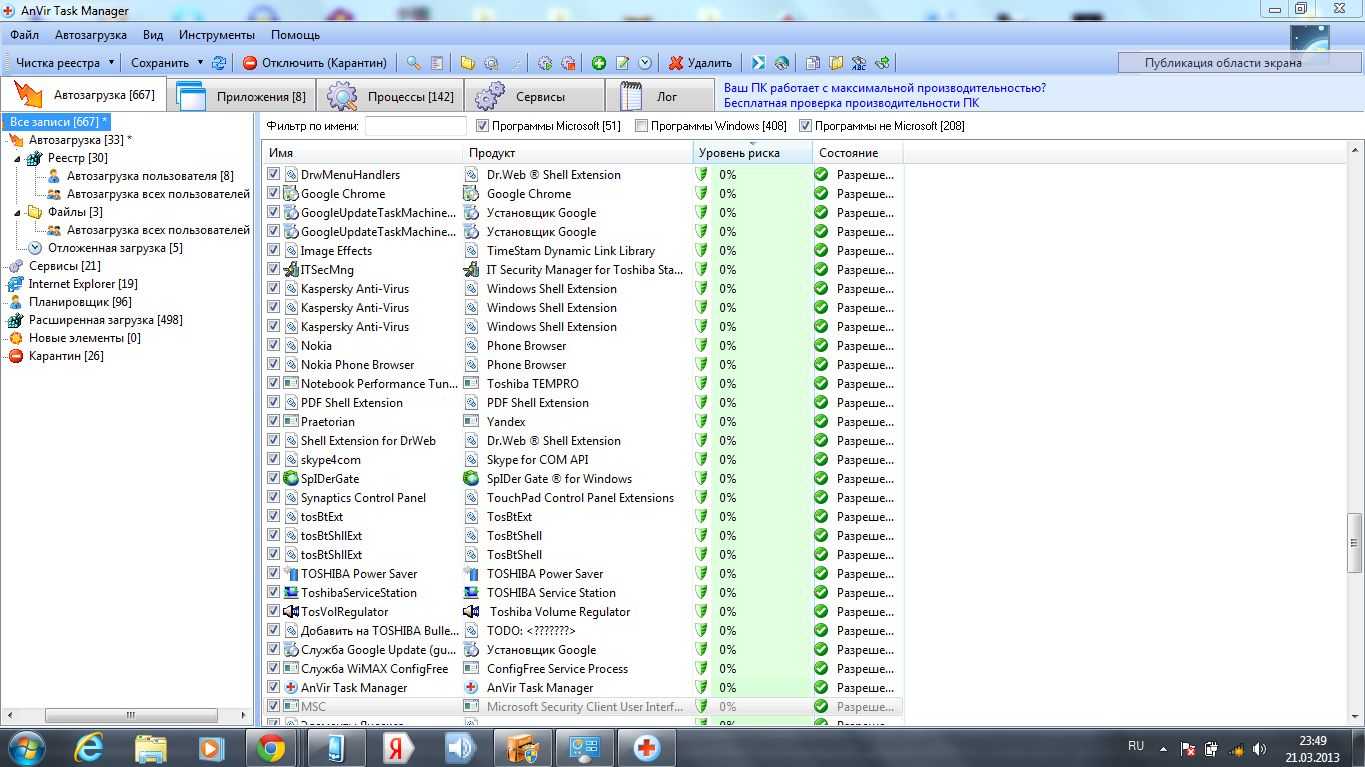Image resolution: width=1365 pixels, height=767 pixels.
Task: Sort by the Продукт column header
Action: pos(578,153)
